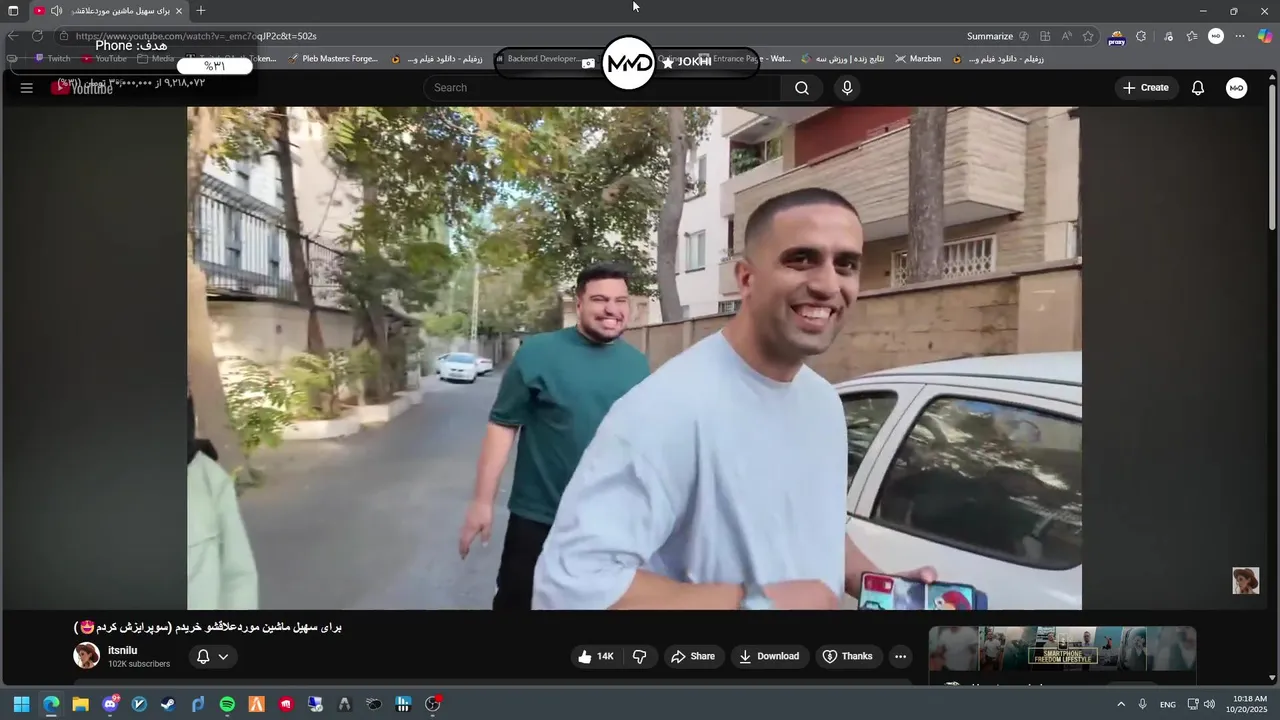This screenshot has height=720, width=1280.
Task: Open Windows Start menu
Action: [21, 704]
